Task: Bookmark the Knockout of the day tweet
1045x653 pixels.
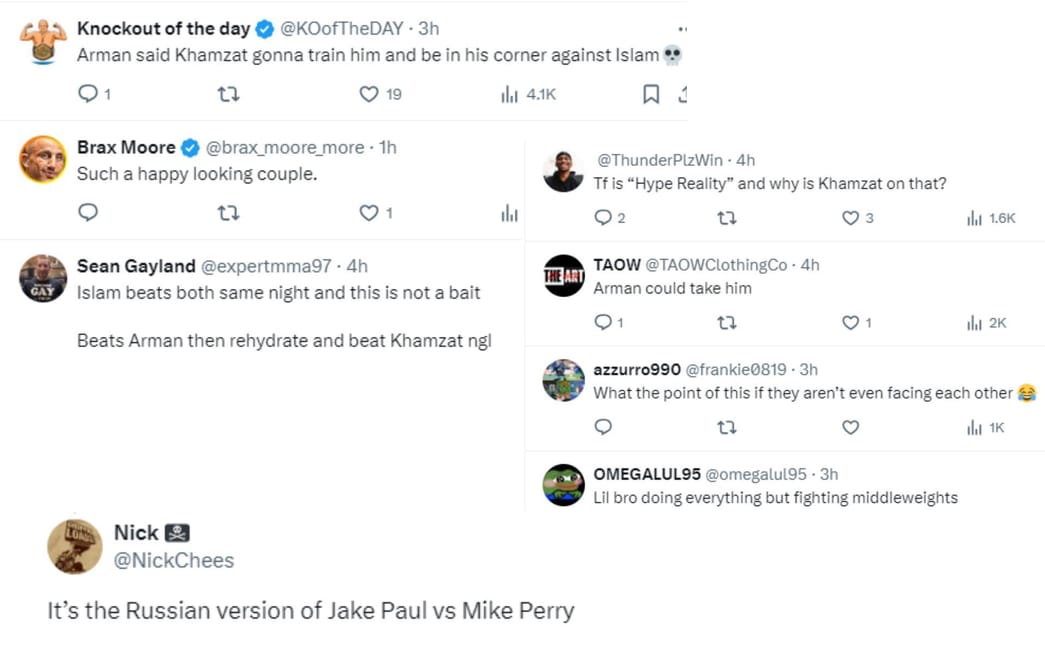Action: 651,93
